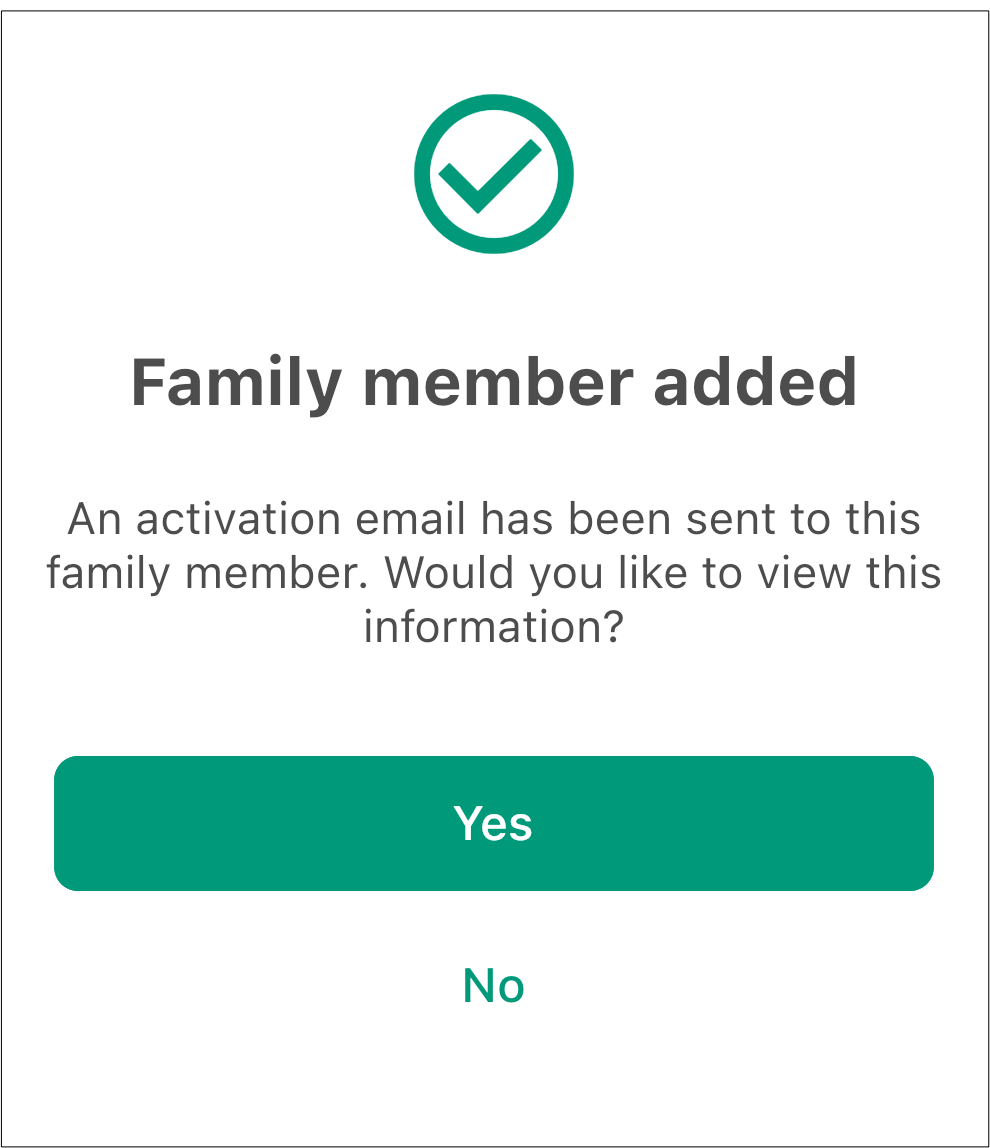Click the success confirmation check icon
The height and width of the screenshot is (1148, 990).
[x=494, y=174]
